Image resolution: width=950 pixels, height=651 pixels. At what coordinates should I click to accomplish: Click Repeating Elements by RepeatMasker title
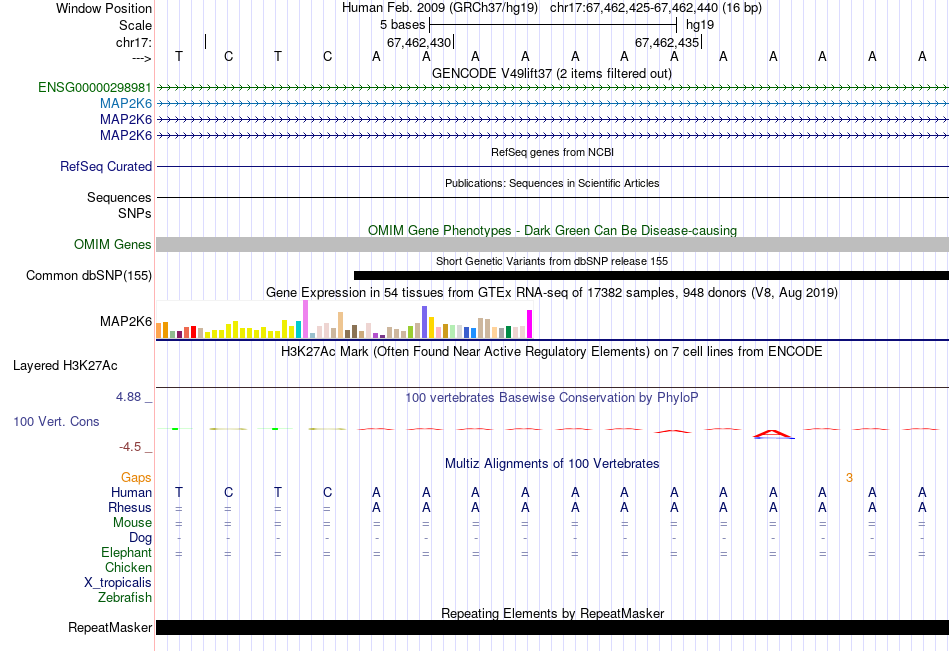pyautogui.click(x=553, y=613)
